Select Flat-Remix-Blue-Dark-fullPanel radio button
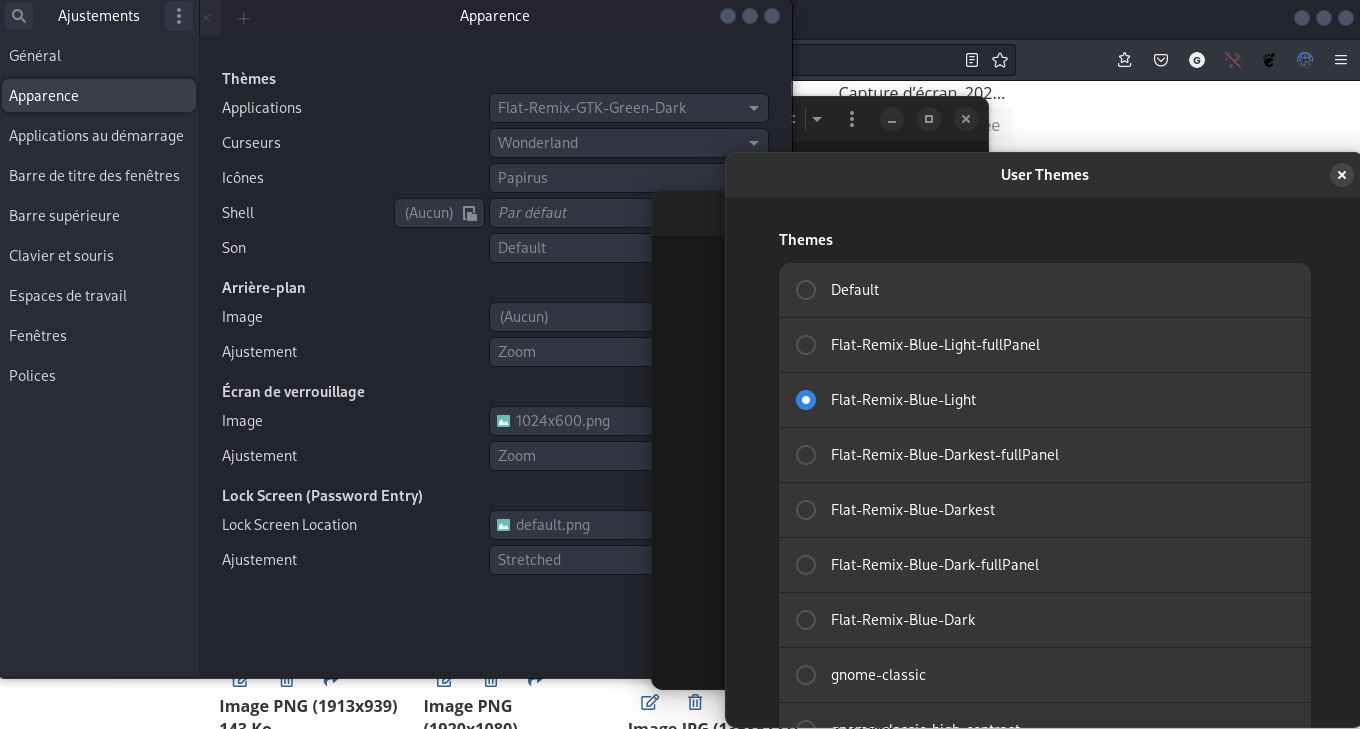Image resolution: width=1360 pixels, height=729 pixels. (806, 565)
